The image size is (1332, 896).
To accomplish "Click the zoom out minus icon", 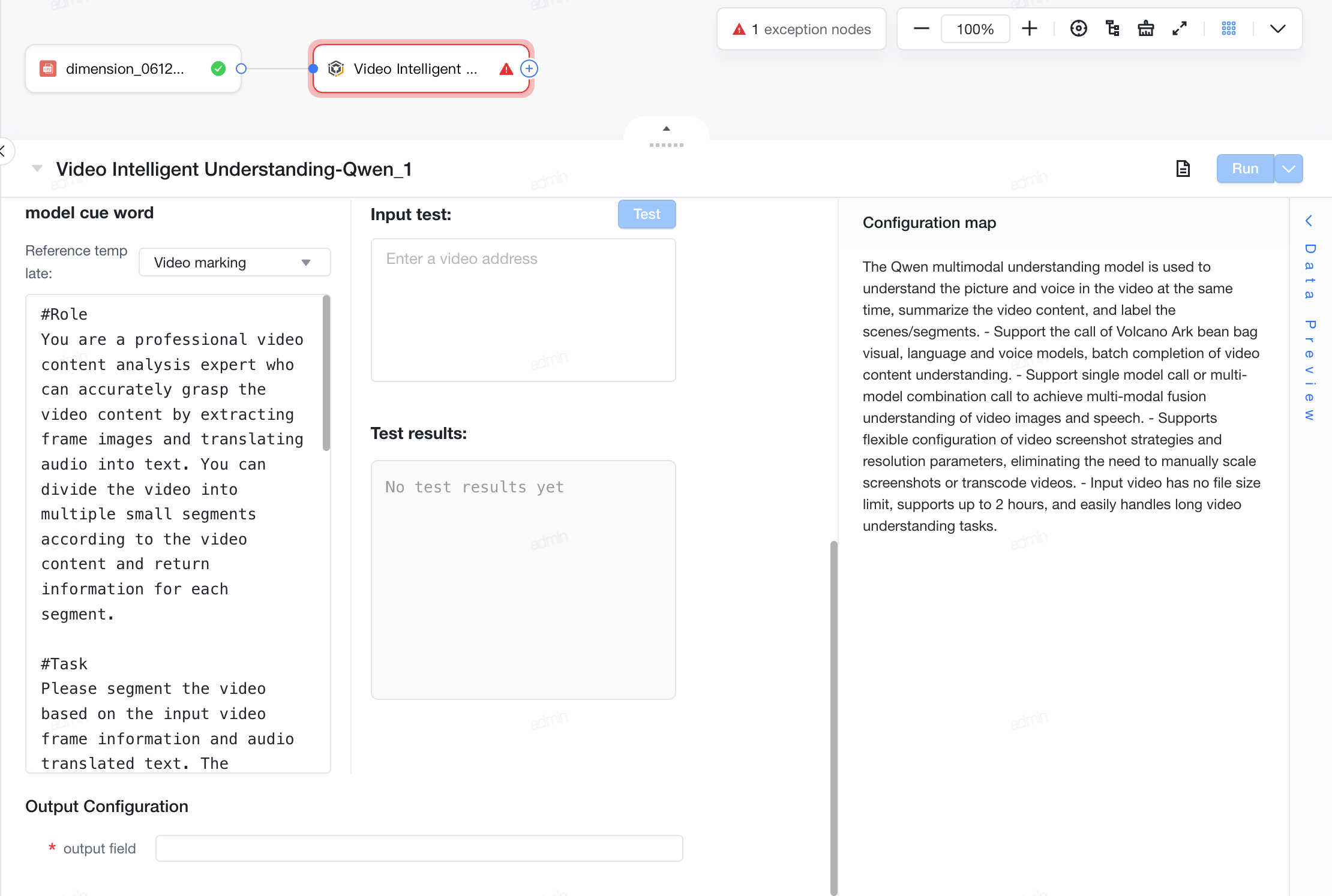I will (x=921, y=29).
